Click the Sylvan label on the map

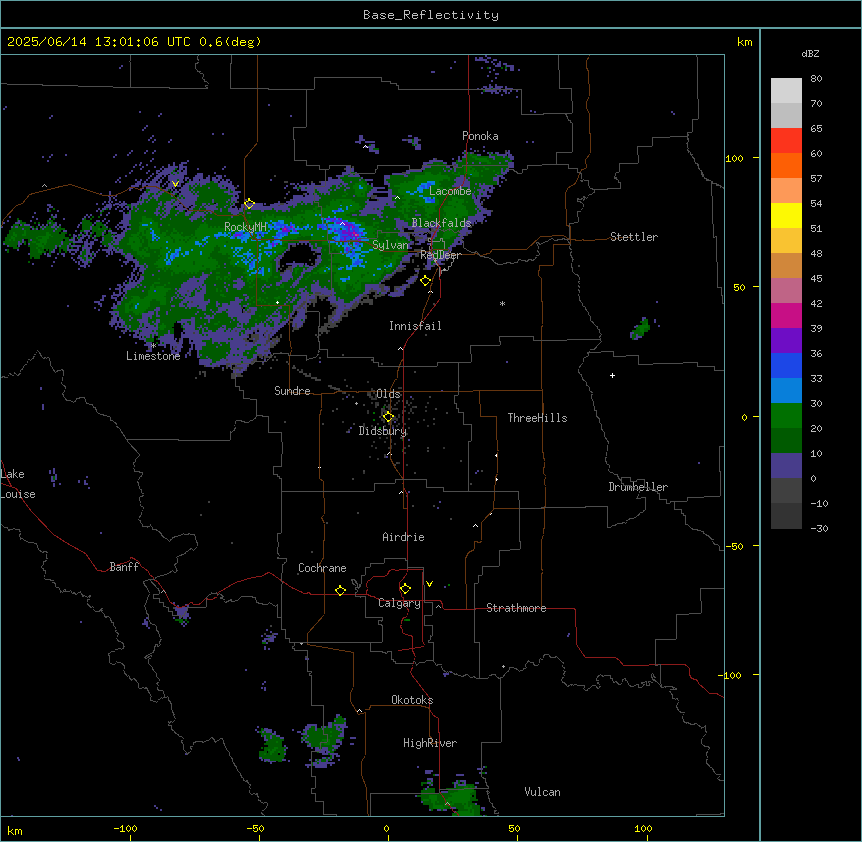390,245
